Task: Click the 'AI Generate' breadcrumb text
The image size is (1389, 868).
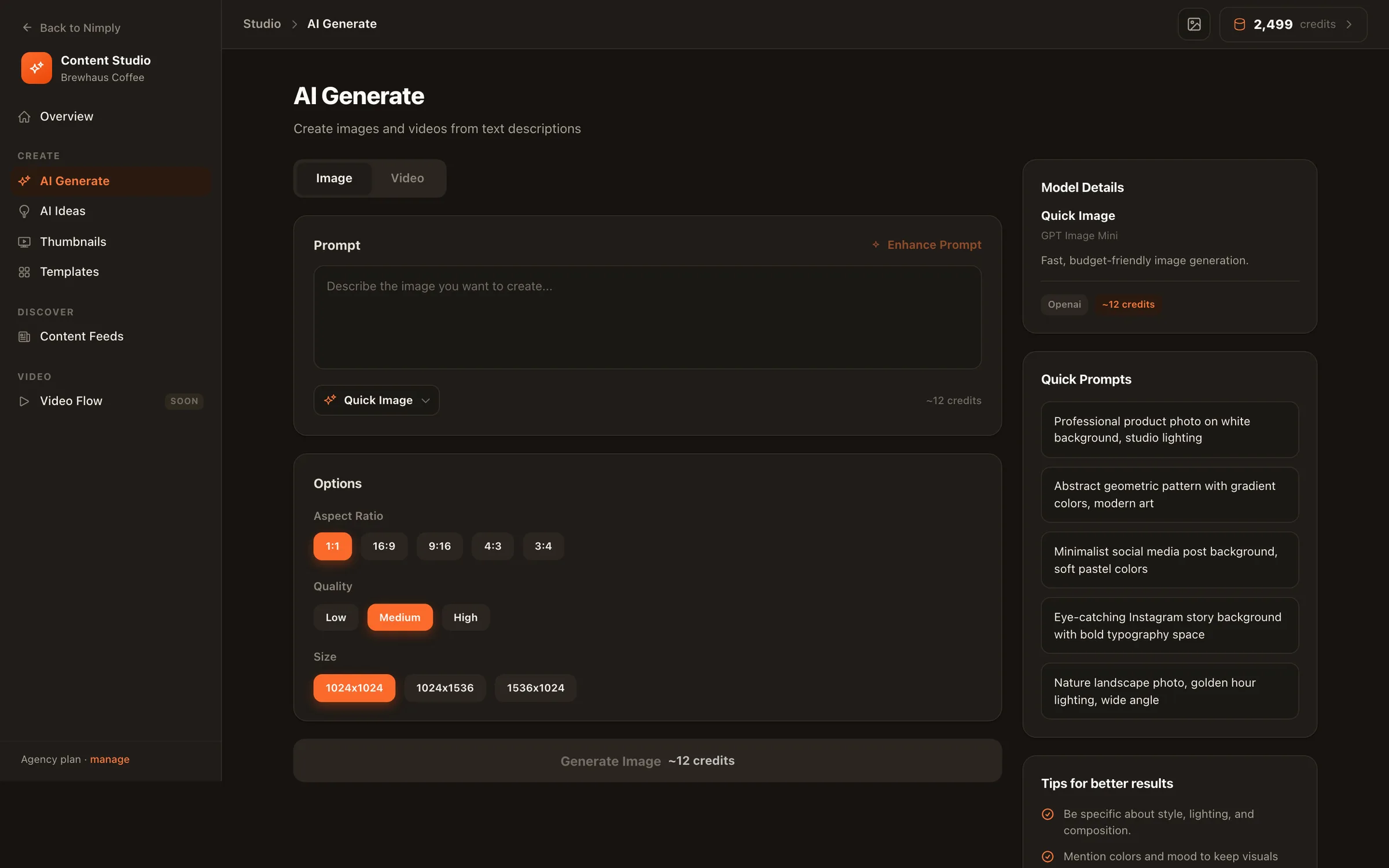Action: [x=342, y=24]
